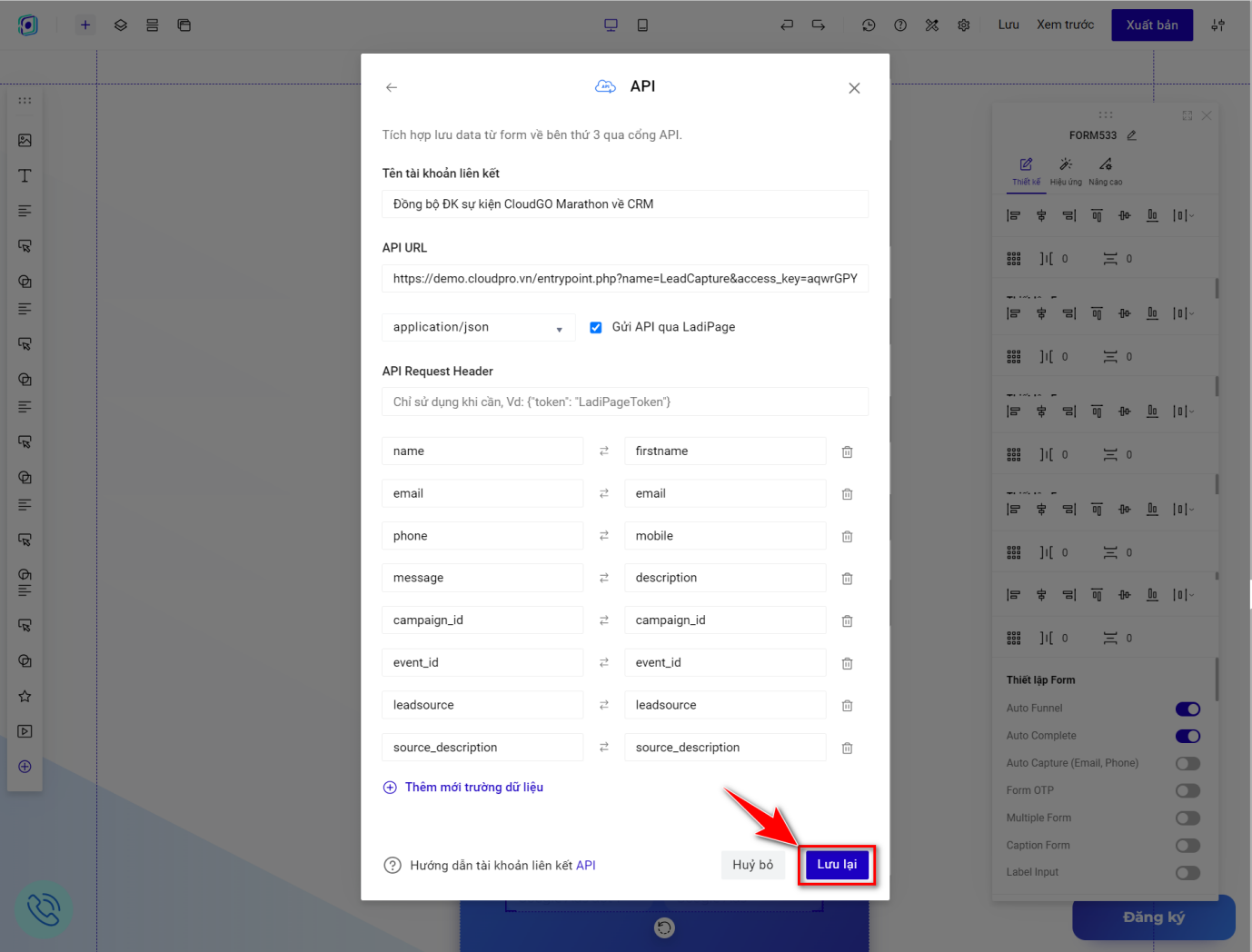Click the Lưu lại button
1252x952 pixels.
pyautogui.click(x=837, y=865)
